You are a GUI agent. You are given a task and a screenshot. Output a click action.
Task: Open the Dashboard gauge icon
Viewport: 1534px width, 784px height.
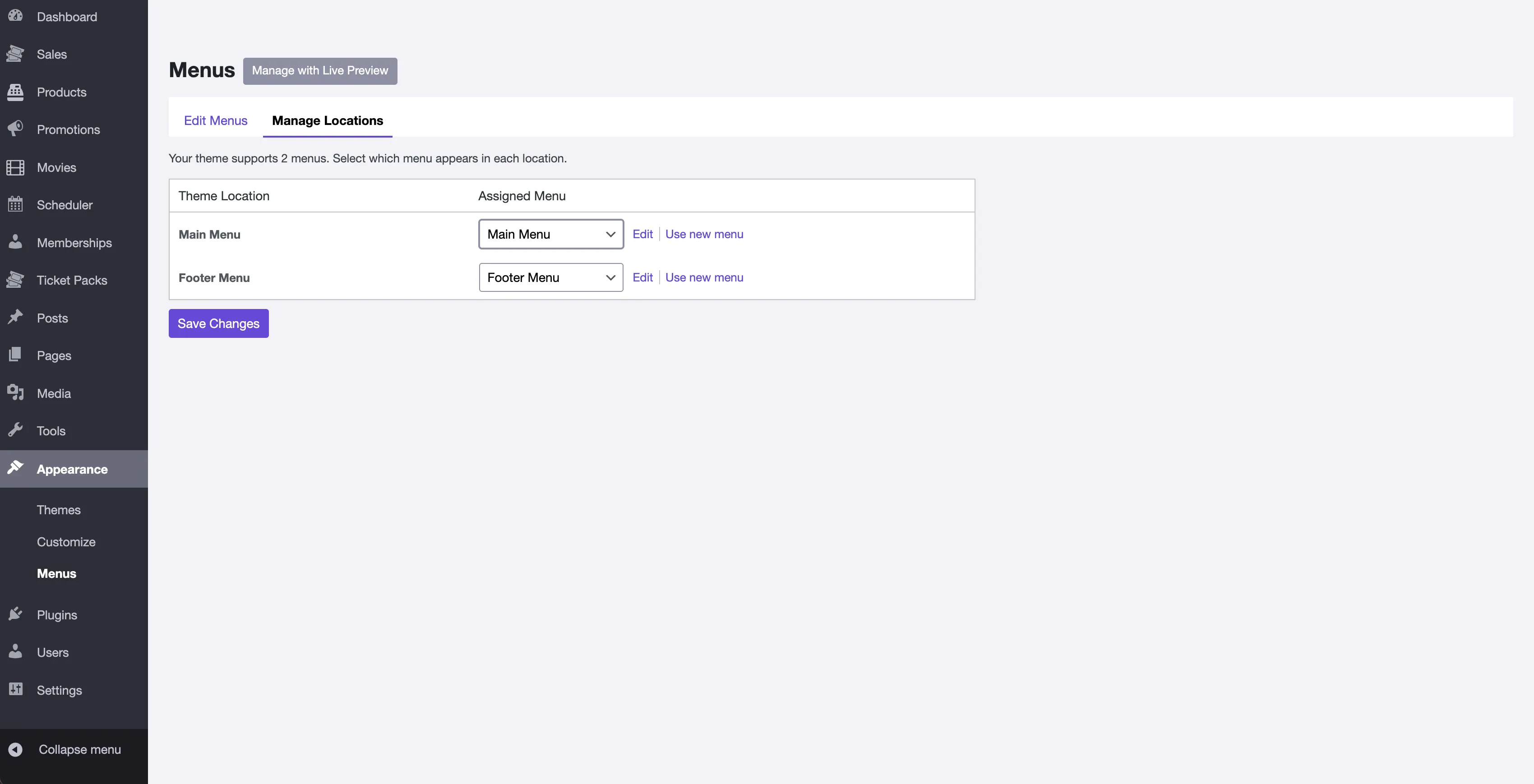click(15, 16)
